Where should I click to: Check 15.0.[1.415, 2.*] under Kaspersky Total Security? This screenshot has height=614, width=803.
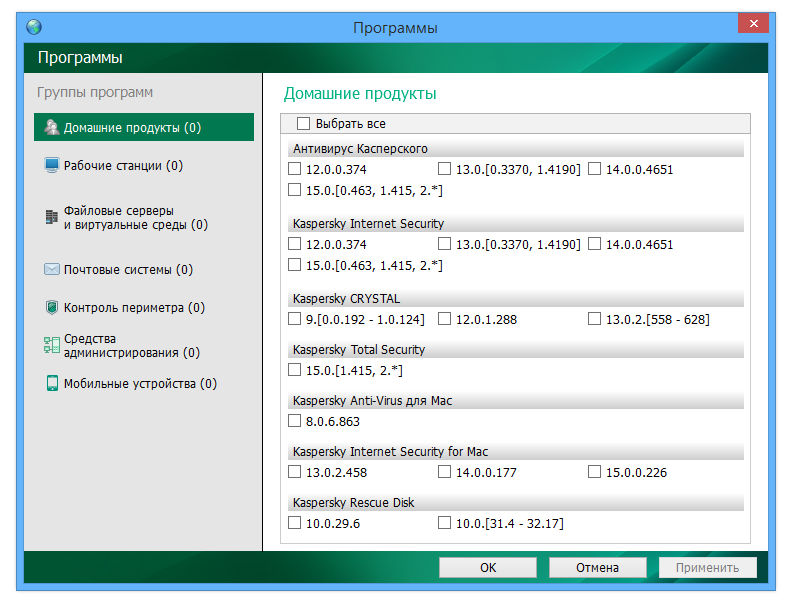pos(294,369)
